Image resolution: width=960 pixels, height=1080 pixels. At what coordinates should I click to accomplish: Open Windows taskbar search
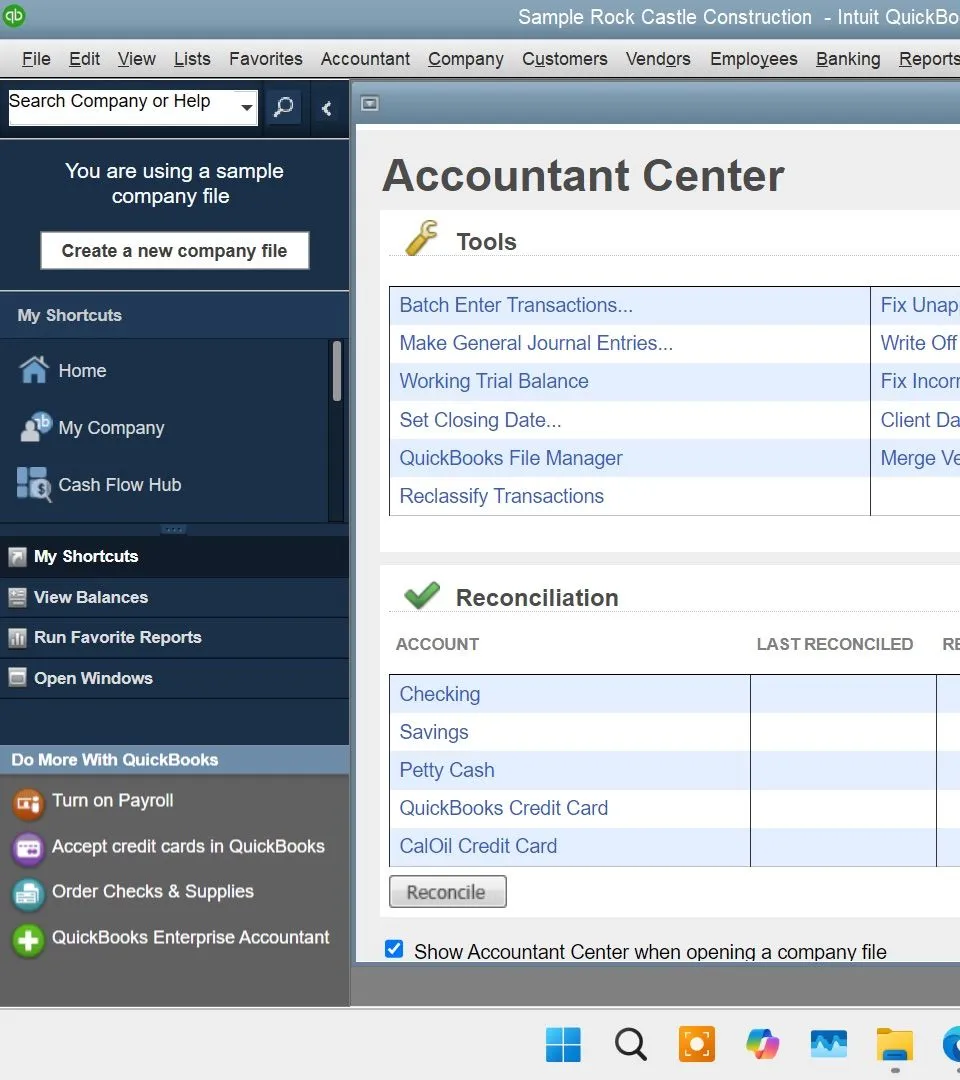tap(630, 1044)
